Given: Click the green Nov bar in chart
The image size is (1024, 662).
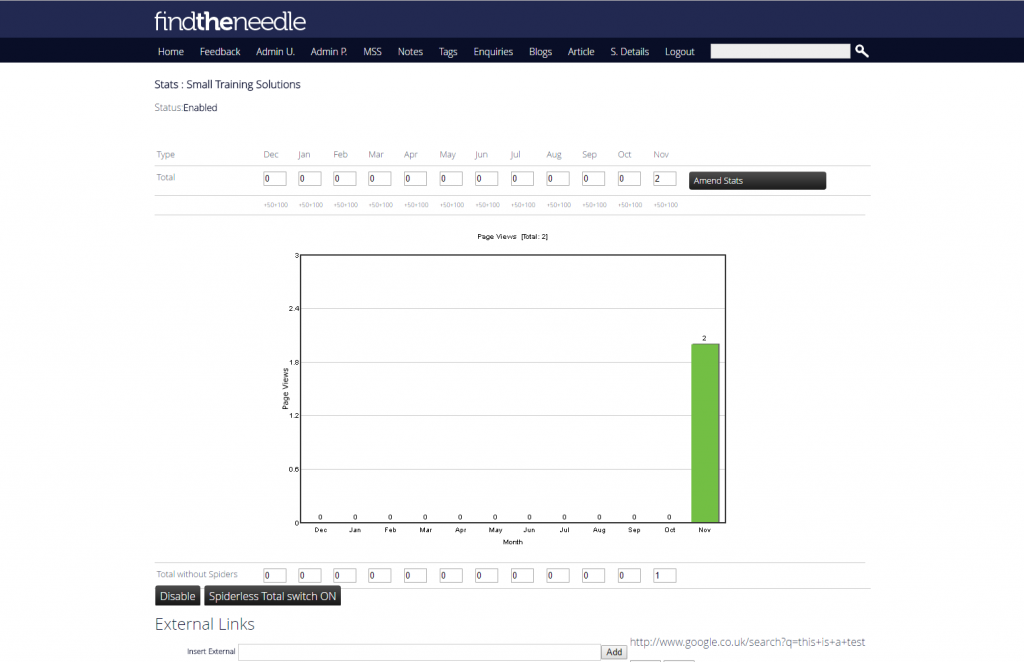Looking at the screenshot, I should (x=705, y=432).
